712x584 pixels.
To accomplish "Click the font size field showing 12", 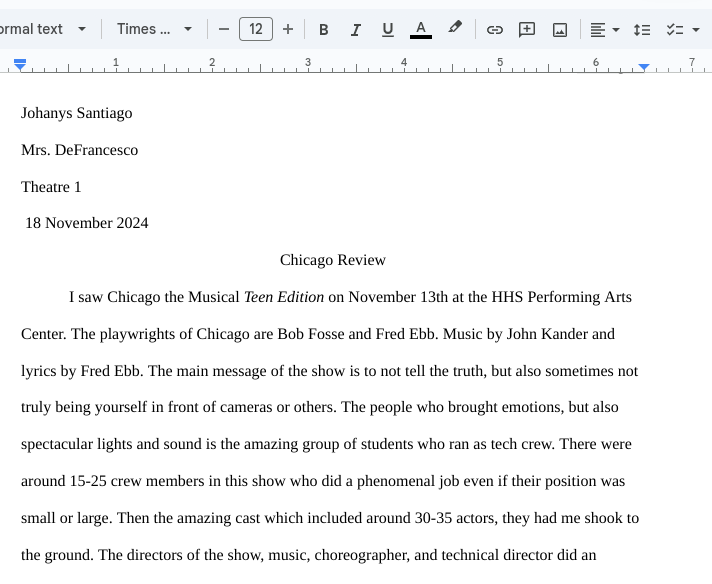I will 256,30.
